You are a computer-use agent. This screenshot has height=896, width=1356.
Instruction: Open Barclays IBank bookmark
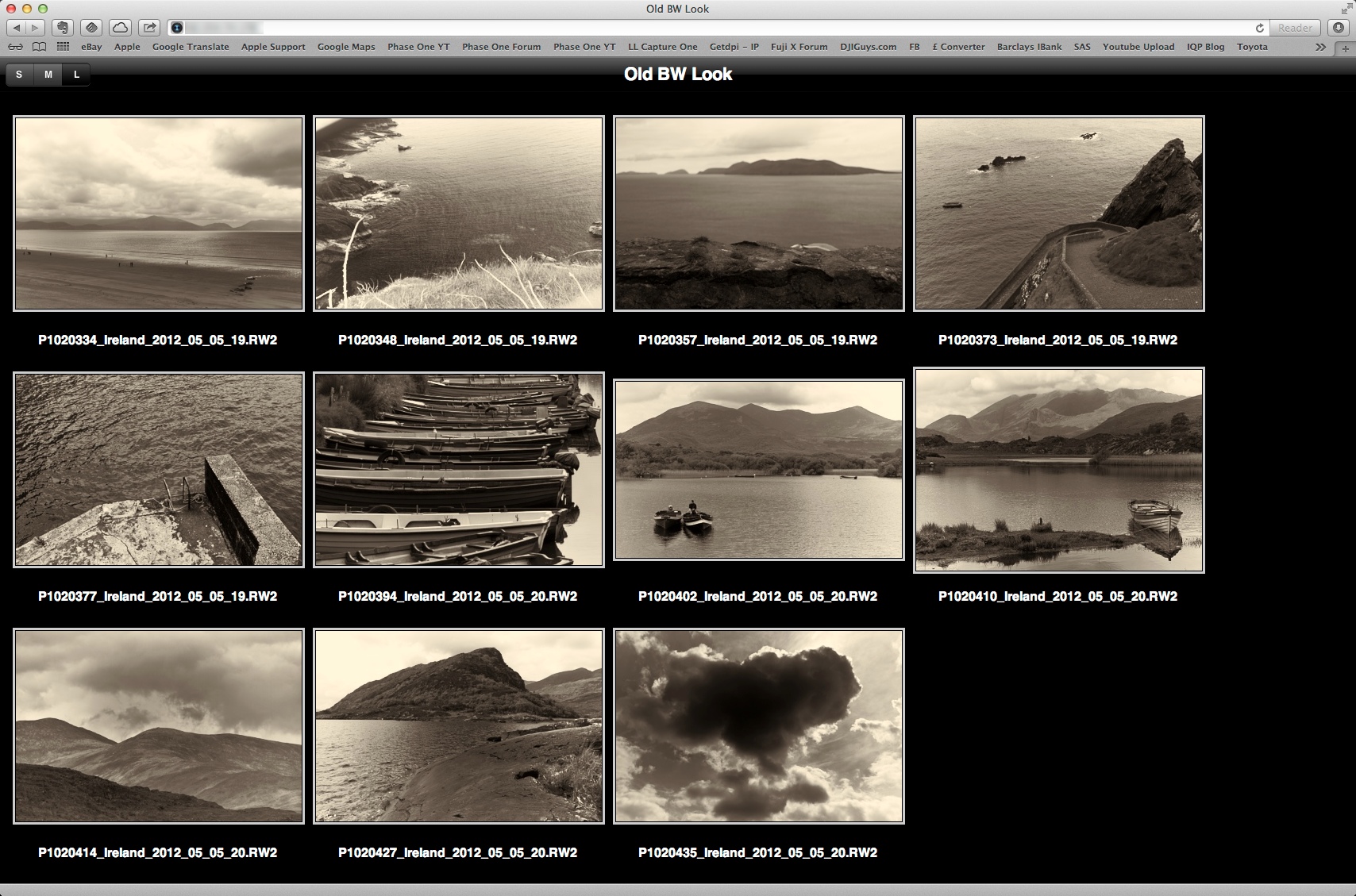(x=1030, y=47)
